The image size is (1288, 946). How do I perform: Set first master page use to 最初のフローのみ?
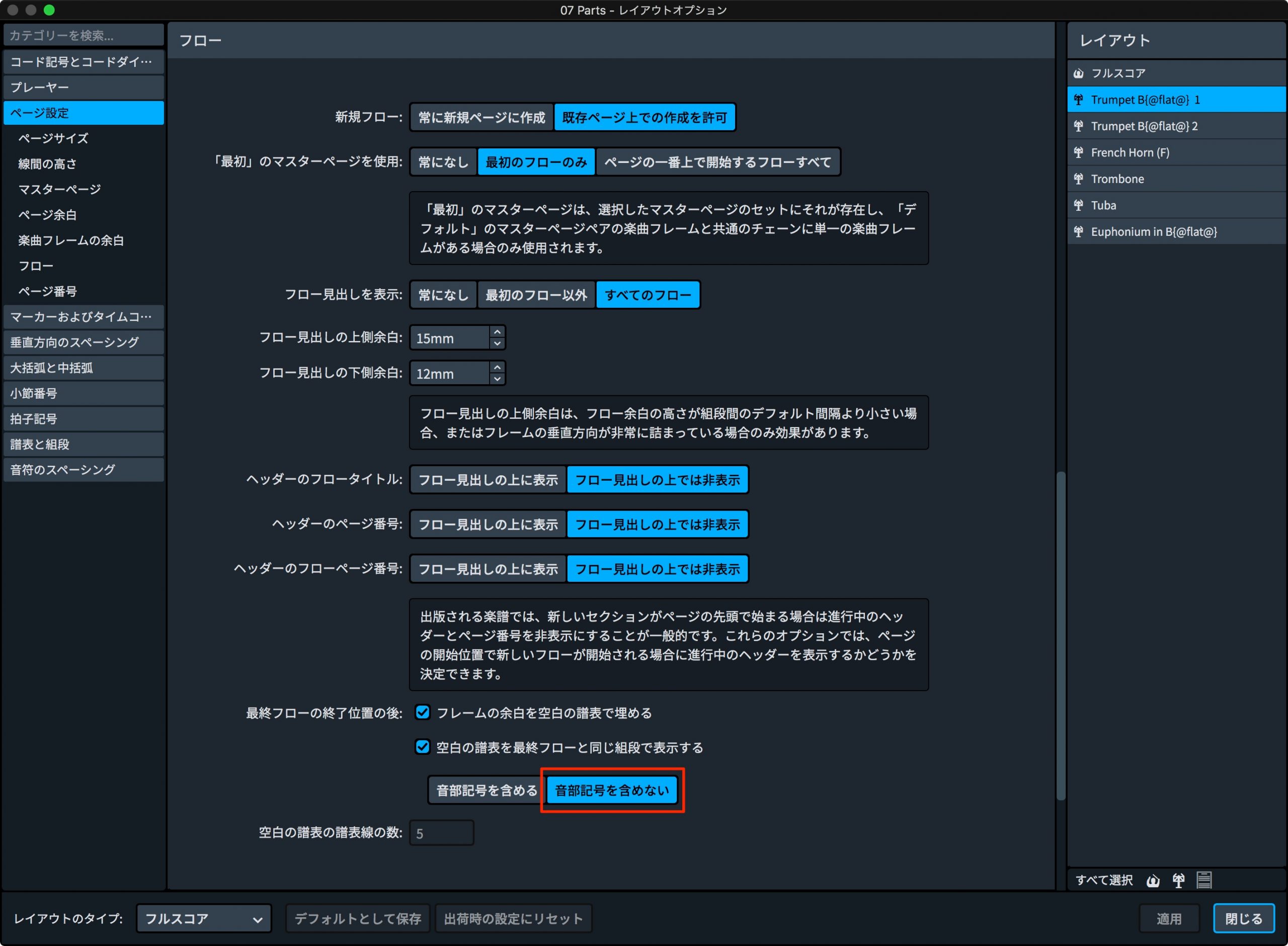[x=536, y=162]
